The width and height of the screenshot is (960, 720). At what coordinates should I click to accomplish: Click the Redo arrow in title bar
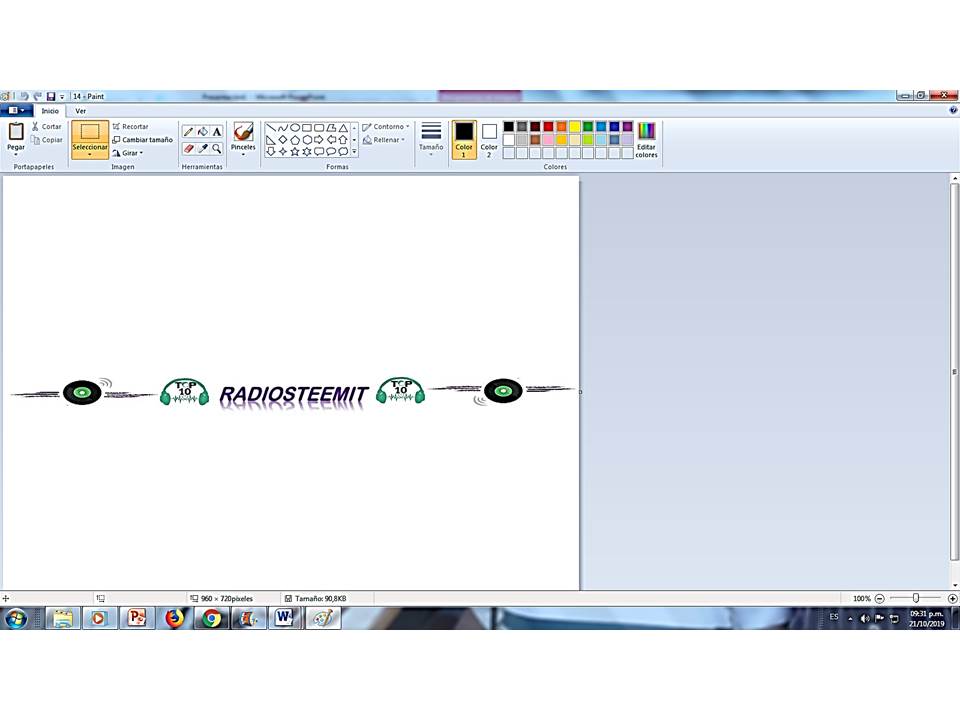click(37, 96)
